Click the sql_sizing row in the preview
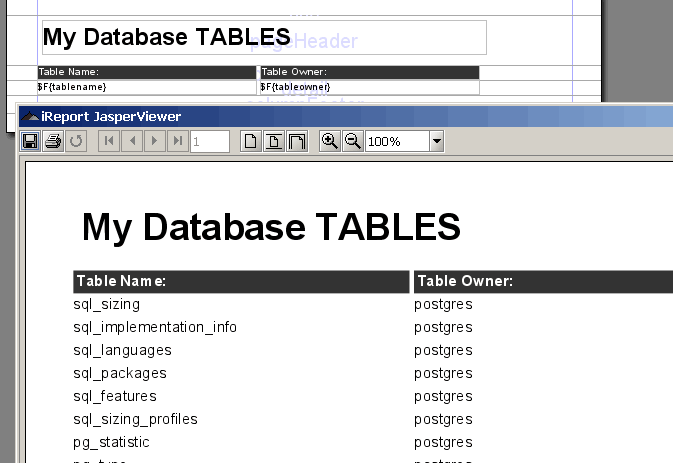 (x=106, y=304)
